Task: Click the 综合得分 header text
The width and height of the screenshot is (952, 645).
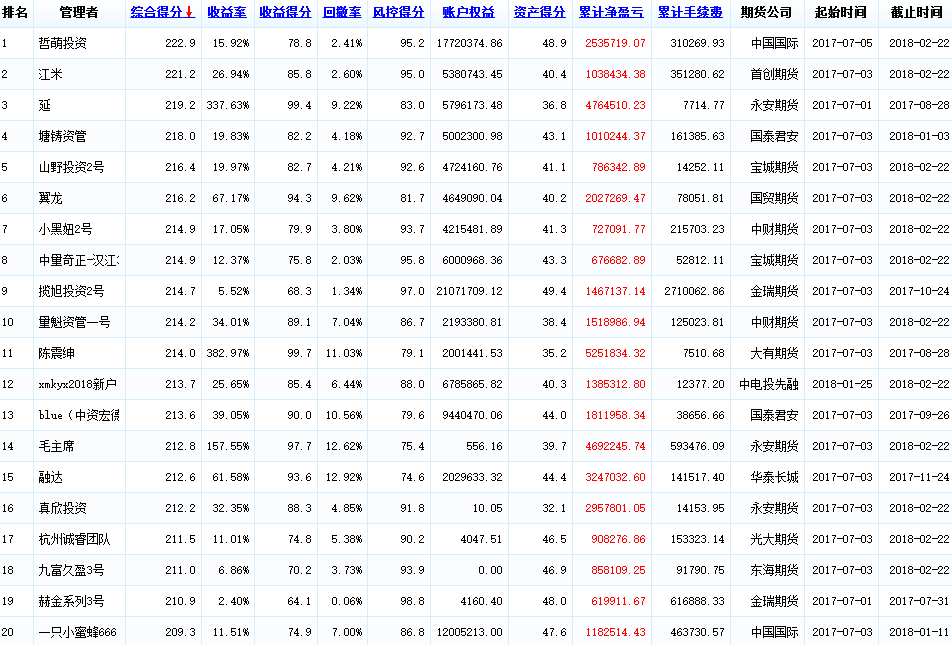Action: pyautogui.click(x=157, y=13)
